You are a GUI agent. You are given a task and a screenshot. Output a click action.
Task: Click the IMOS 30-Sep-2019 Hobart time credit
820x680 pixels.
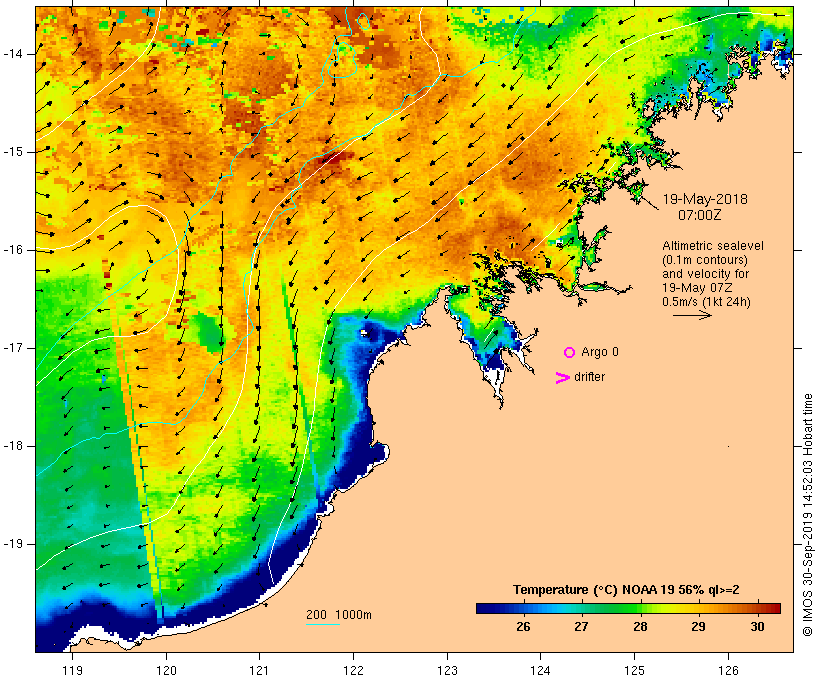tap(807, 515)
